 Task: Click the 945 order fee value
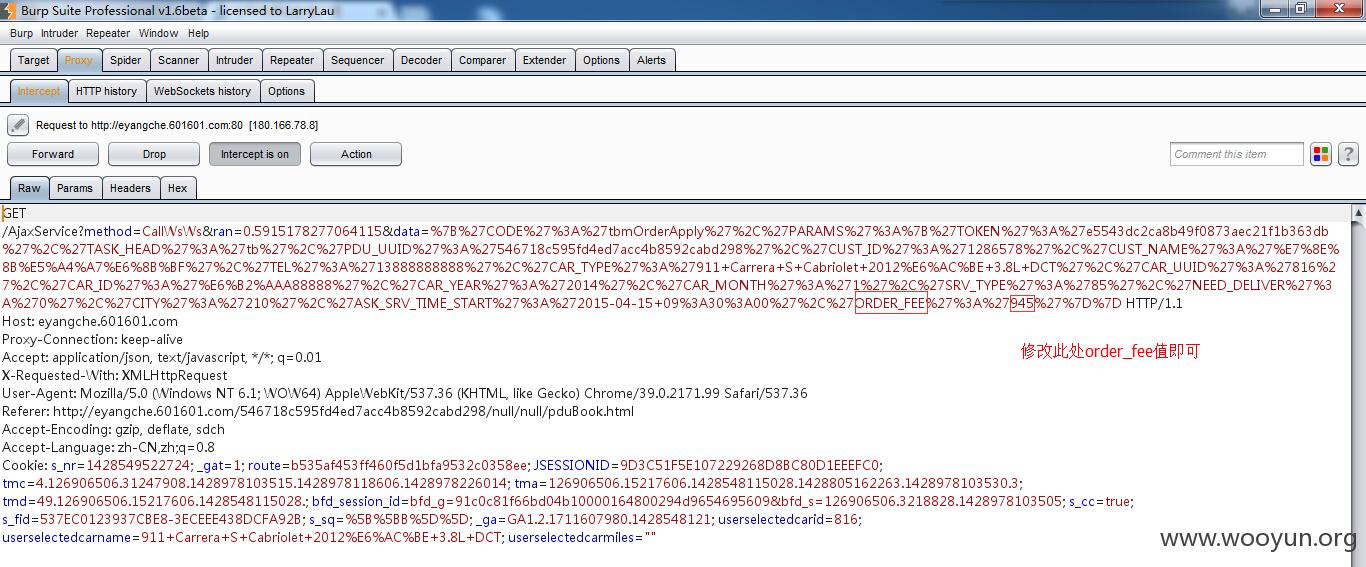[x=1022, y=303]
